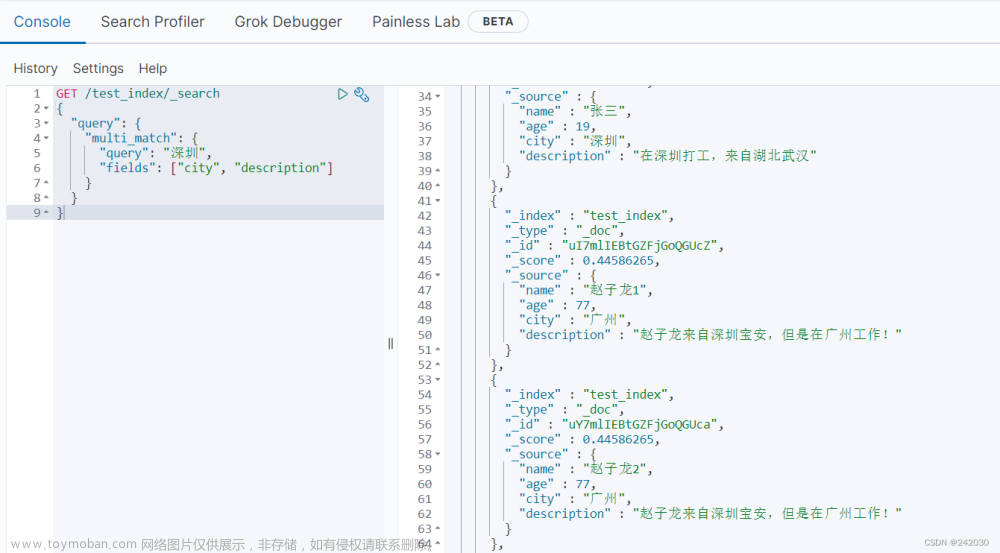Open the wrench request options menu
Viewport: 1000px width, 553px height.
362,94
